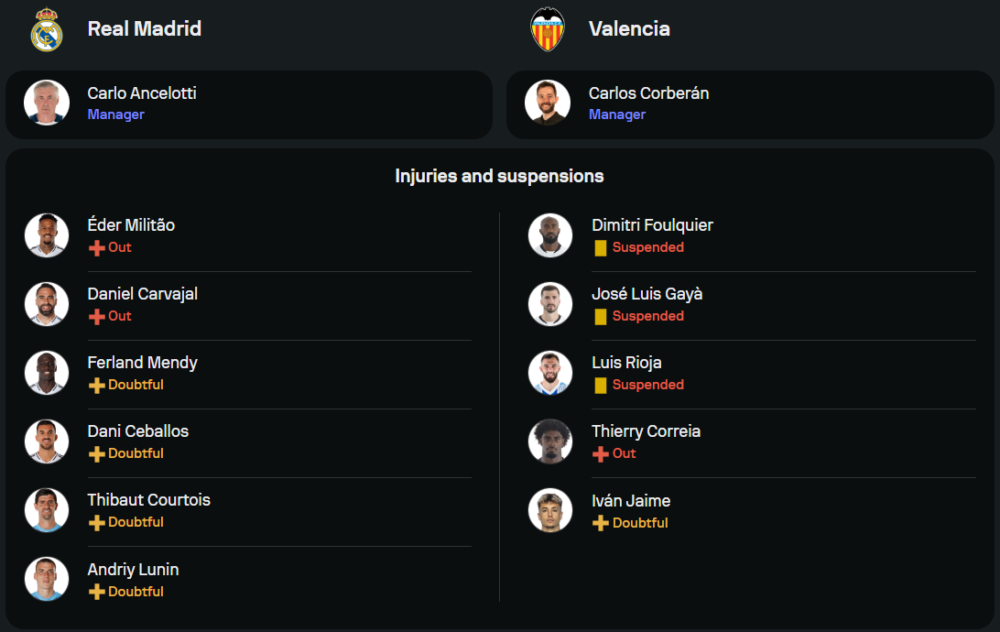Screen dimensions: 1000x632
Task: Open Dani Ceballos player profile
Action: (138, 431)
